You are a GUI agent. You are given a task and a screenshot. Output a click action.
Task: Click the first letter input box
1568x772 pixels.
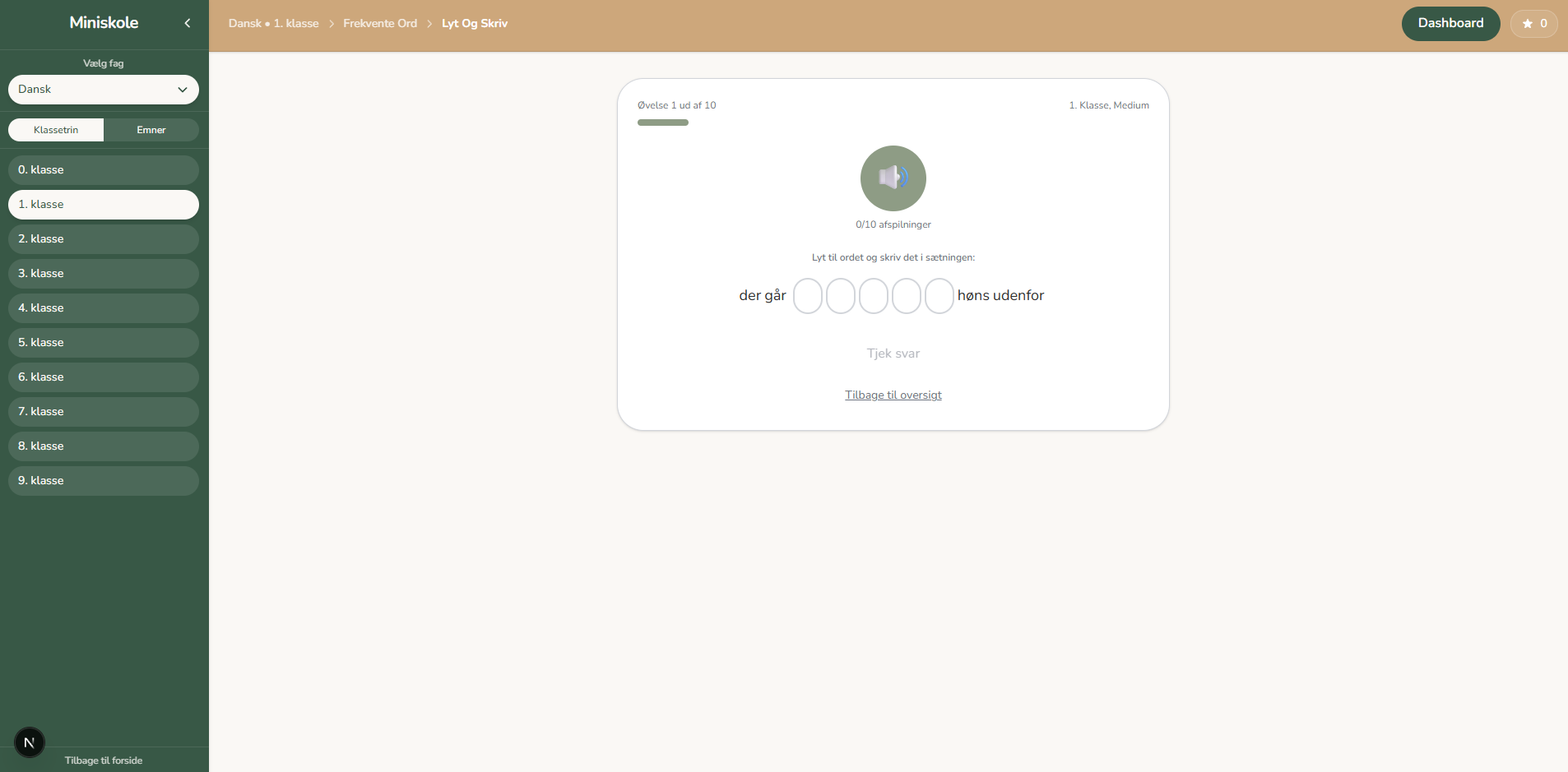[x=807, y=296]
